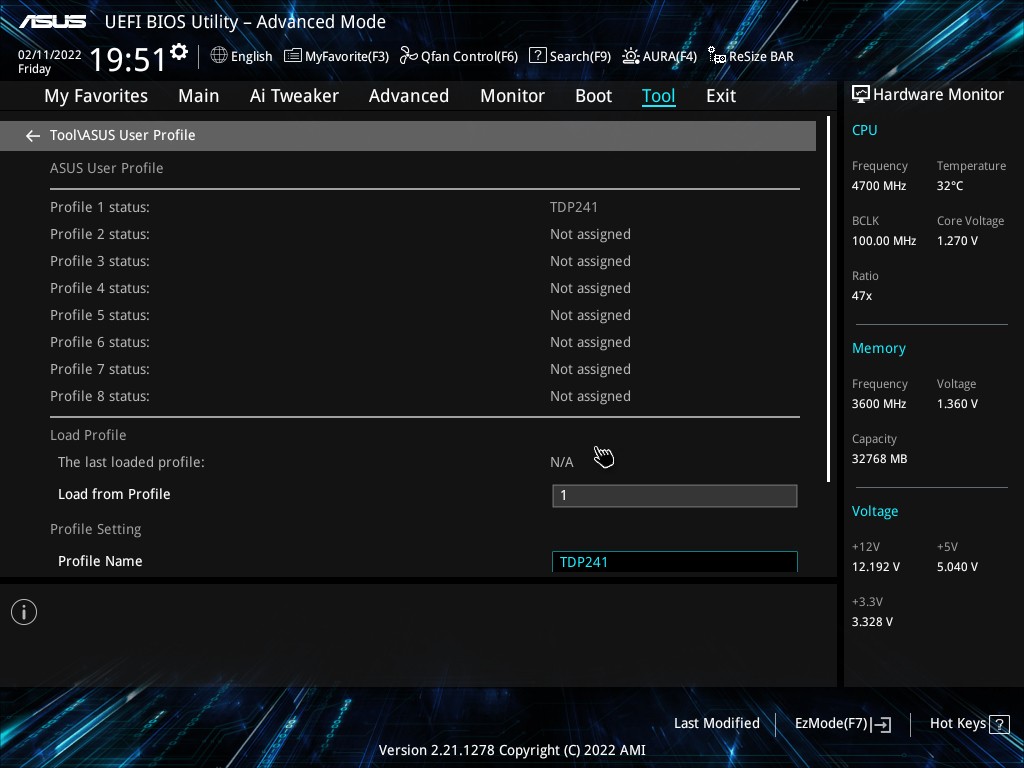Click the globe language icon

click(x=219, y=56)
